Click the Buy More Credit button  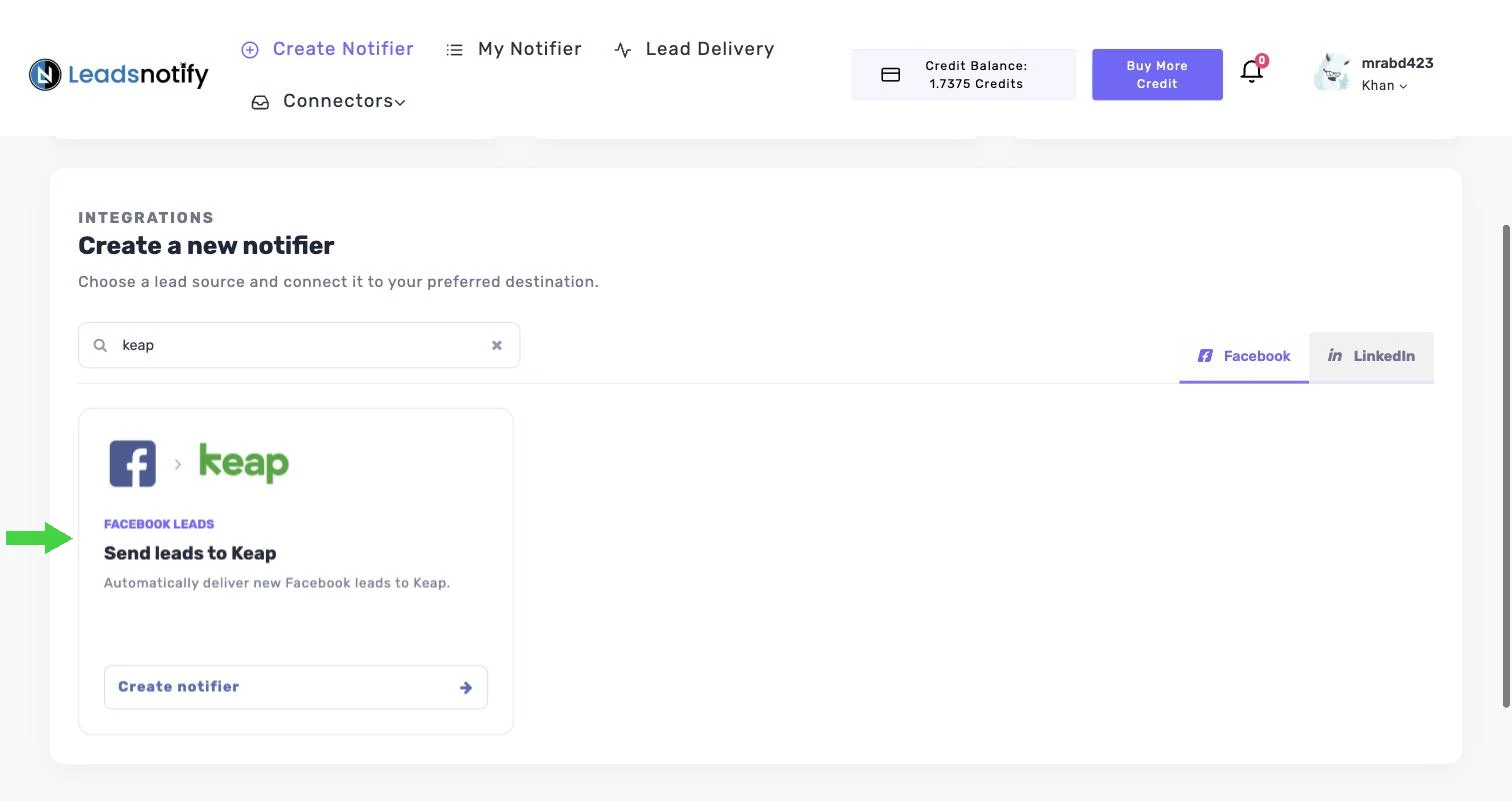pyautogui.click(x=1157, y=75)
